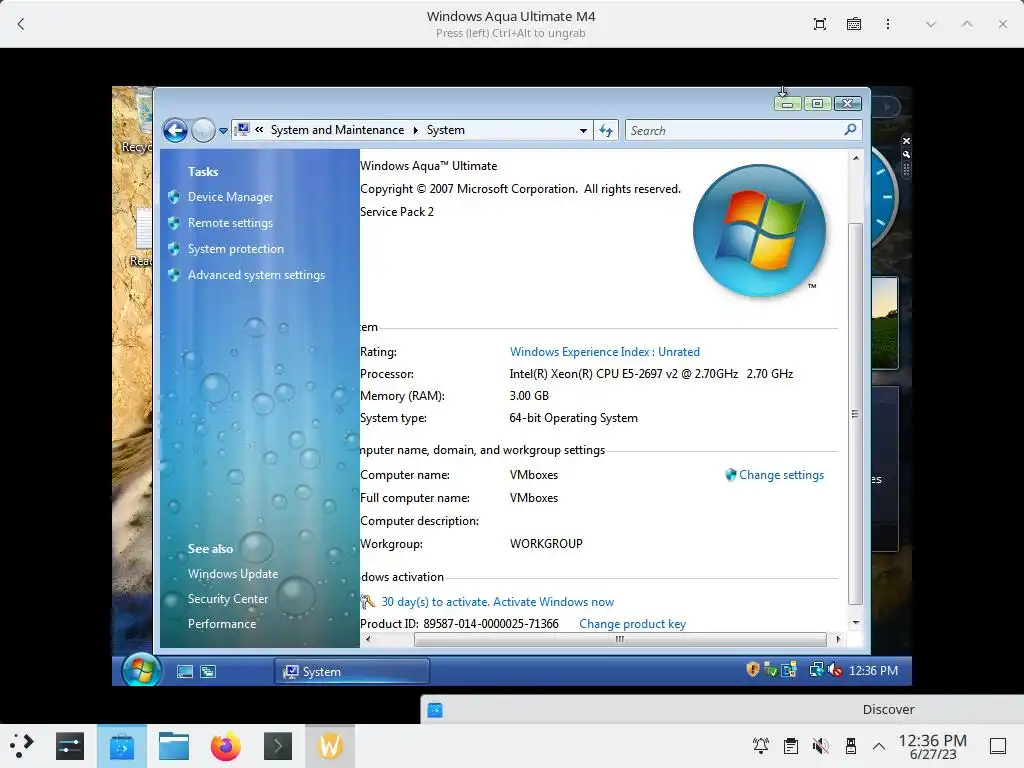This screenshot has width=1024, height=768.
Task: Click Activate Windows now link
Action: (x=553, y=601)
